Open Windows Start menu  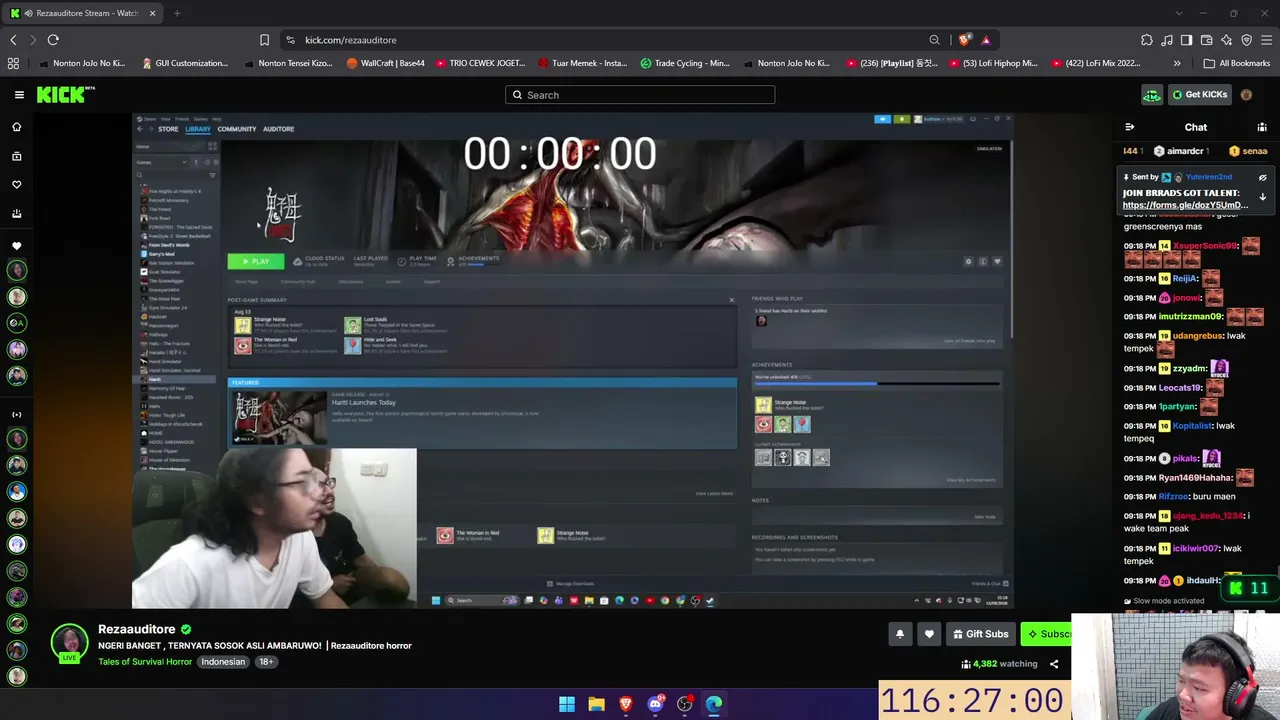coord(567,704)
